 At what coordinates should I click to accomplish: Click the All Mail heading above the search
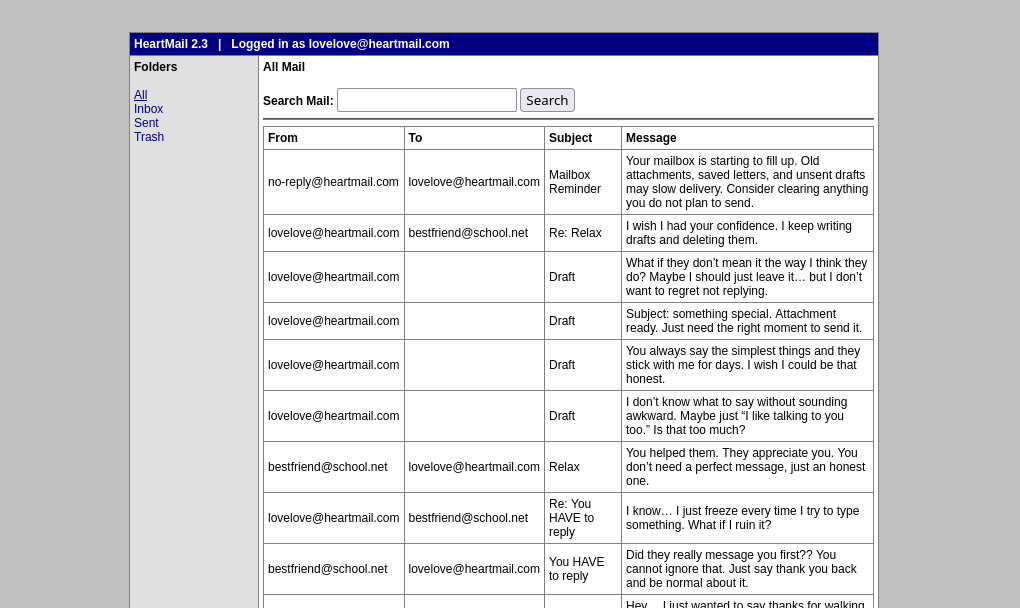pos(284,67)
